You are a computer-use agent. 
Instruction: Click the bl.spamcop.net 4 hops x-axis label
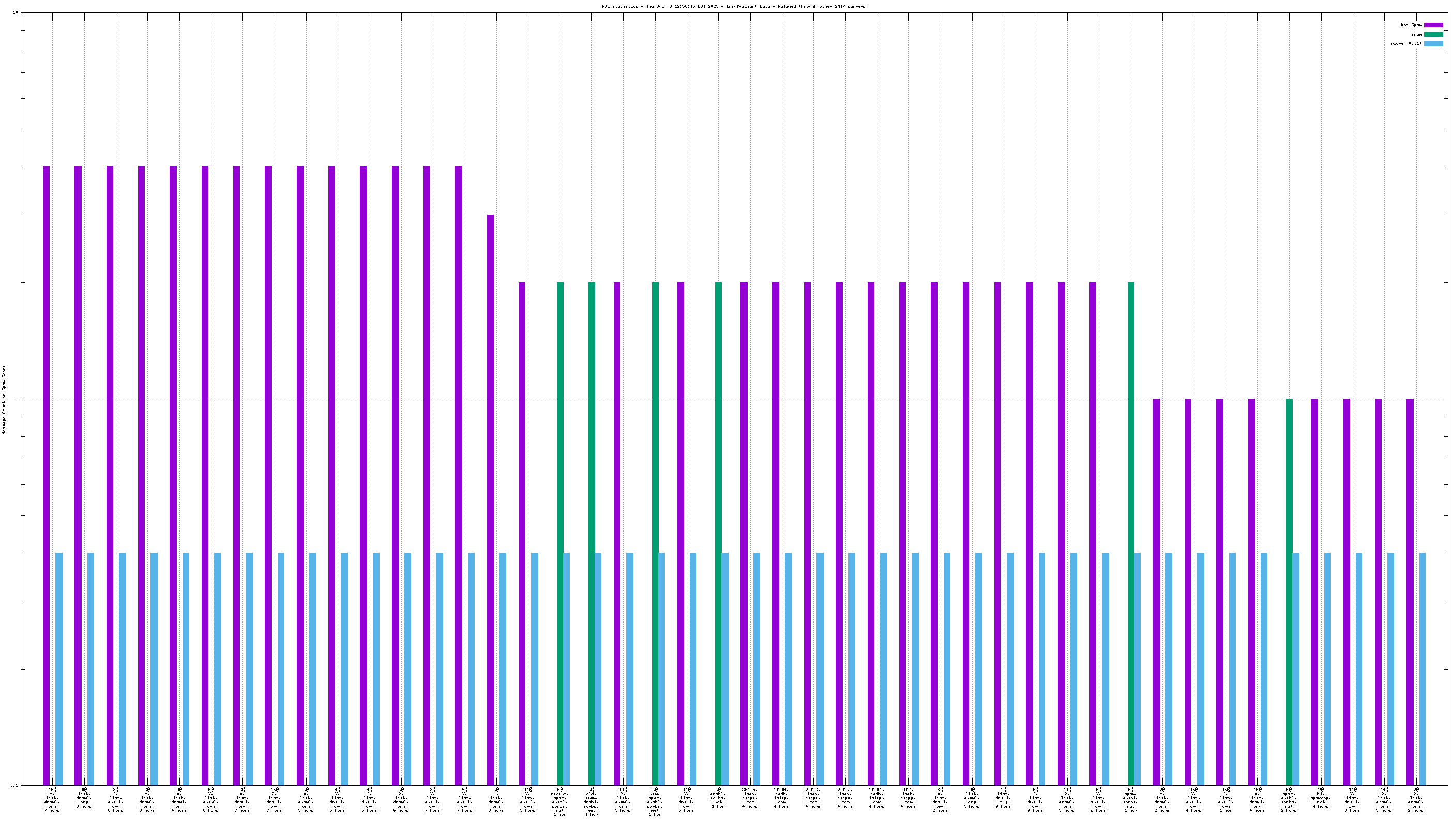click(1321, 797)
